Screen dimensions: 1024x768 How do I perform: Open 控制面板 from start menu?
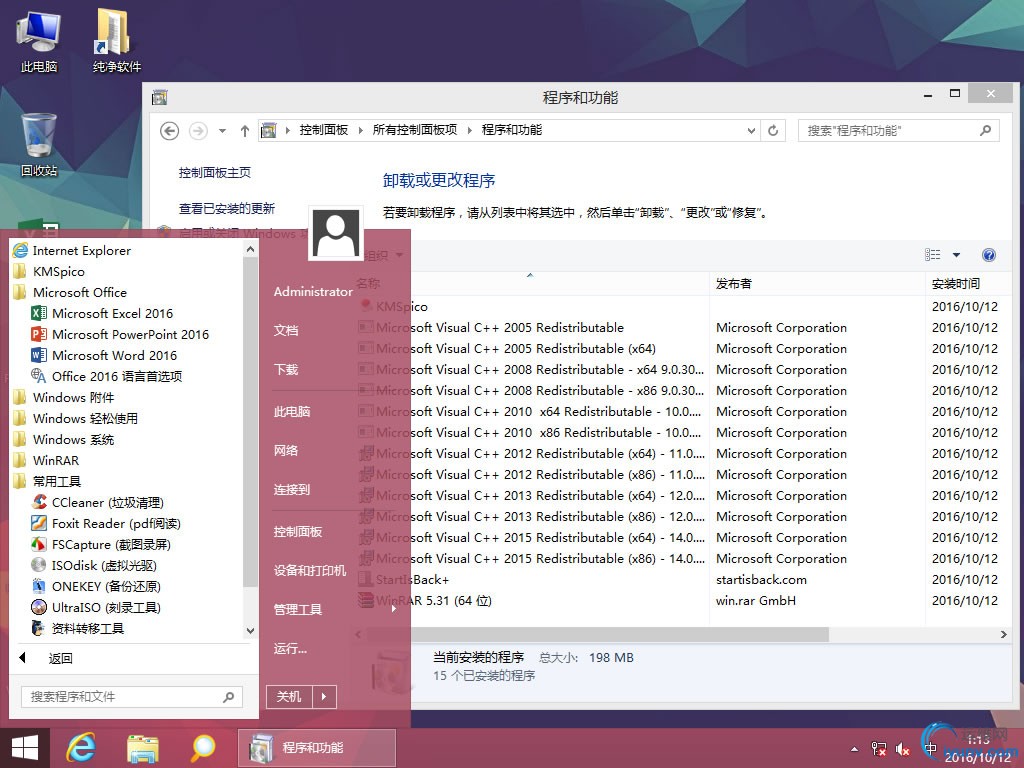[298, 532]
